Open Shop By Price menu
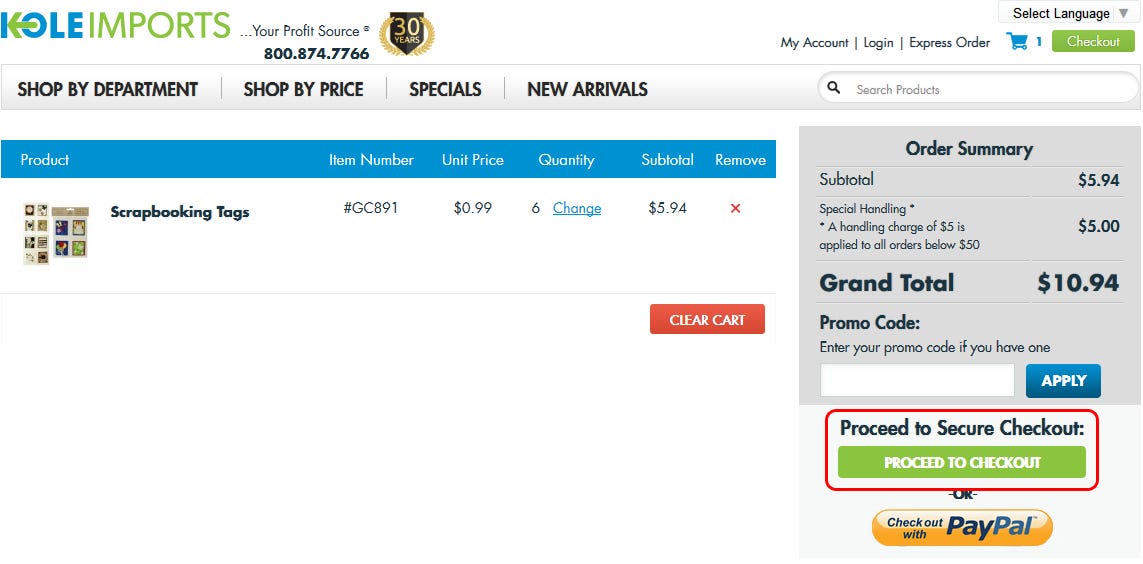This screenshot has width=1143, height=564. point(303,89)
